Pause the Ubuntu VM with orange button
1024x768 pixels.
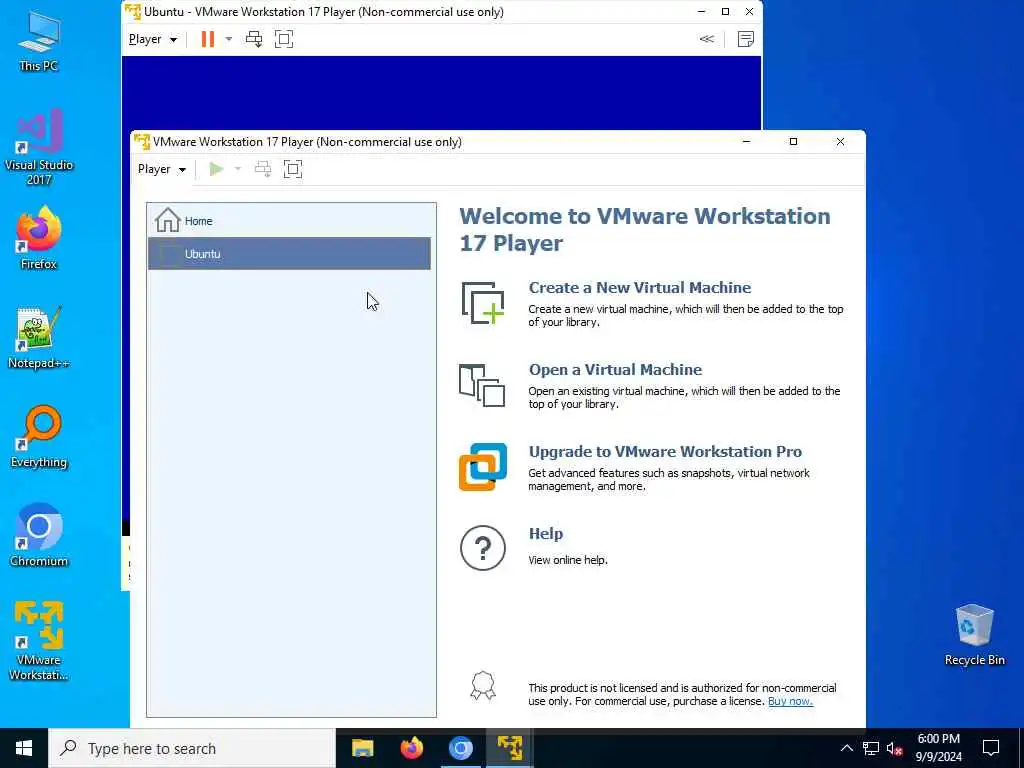pos(208,39)
